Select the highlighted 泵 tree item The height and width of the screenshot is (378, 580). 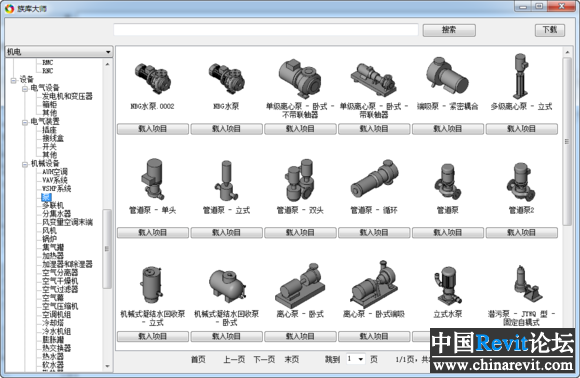[46, 197]
